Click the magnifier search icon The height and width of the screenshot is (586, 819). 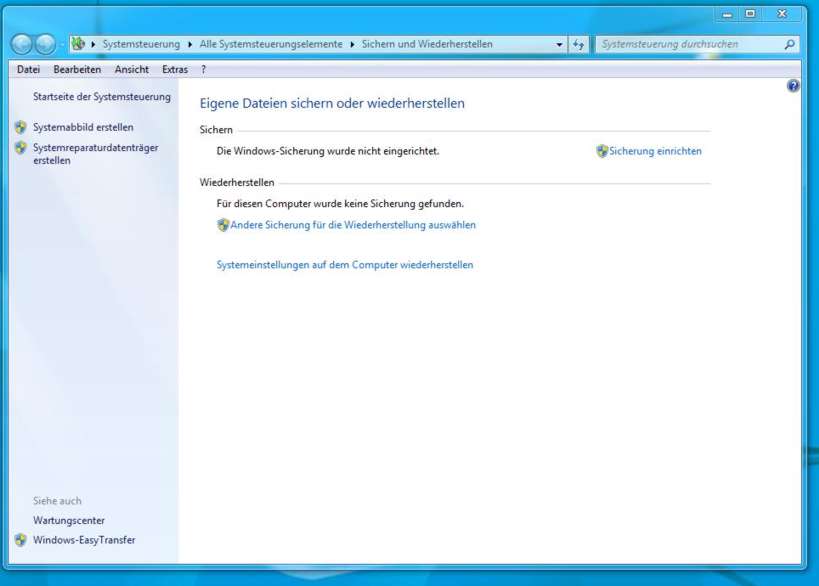click(x=790, y=44)
